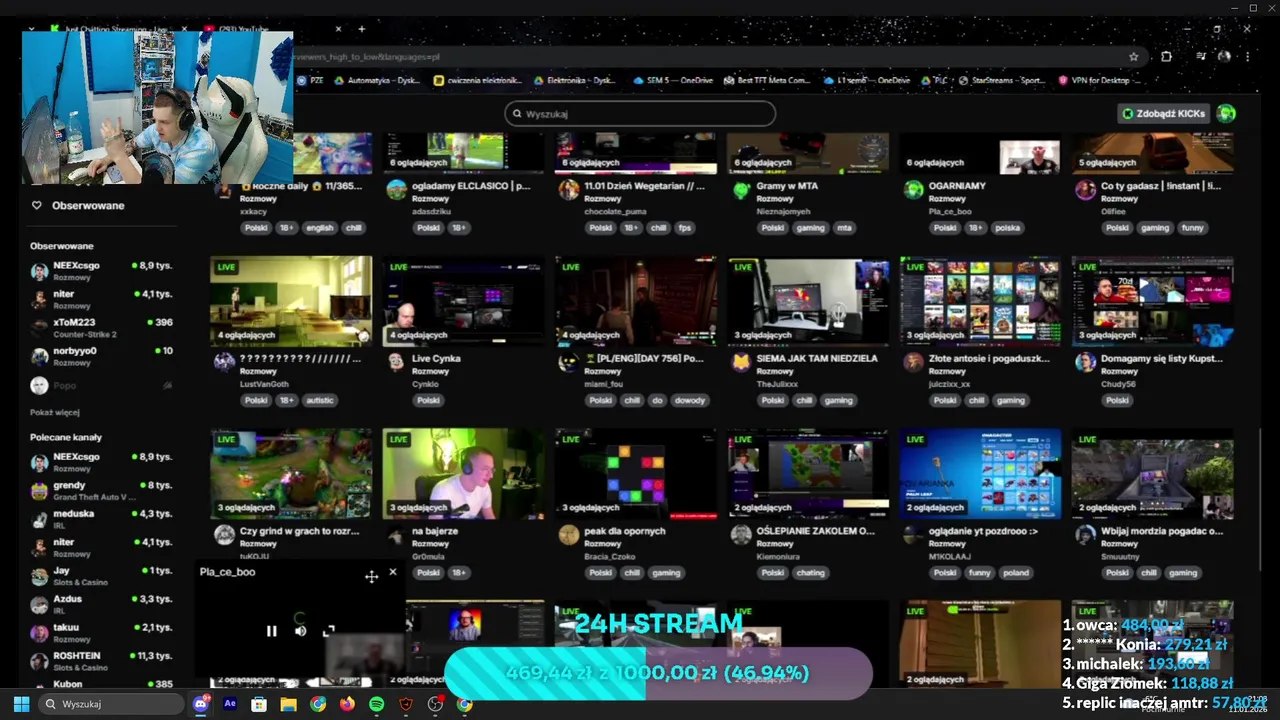Open After Effects from the taskbar
Image resolution: width=1280 pixels, height=720 pixels.
click(230, 704)
